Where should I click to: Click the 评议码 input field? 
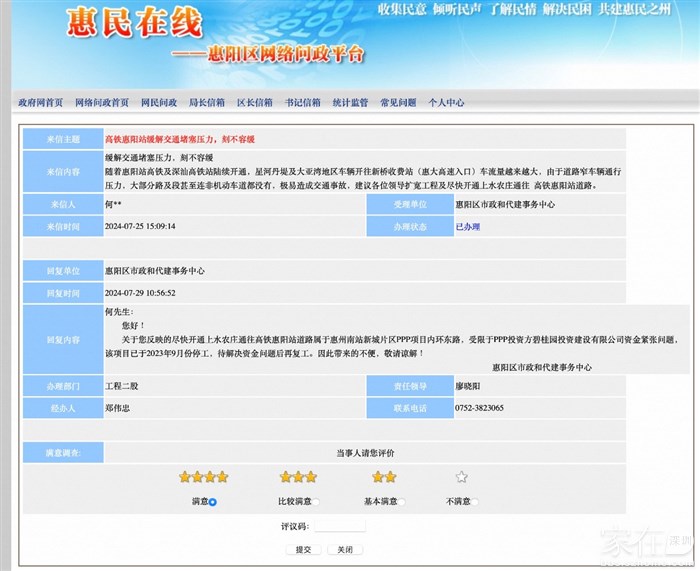340,526
